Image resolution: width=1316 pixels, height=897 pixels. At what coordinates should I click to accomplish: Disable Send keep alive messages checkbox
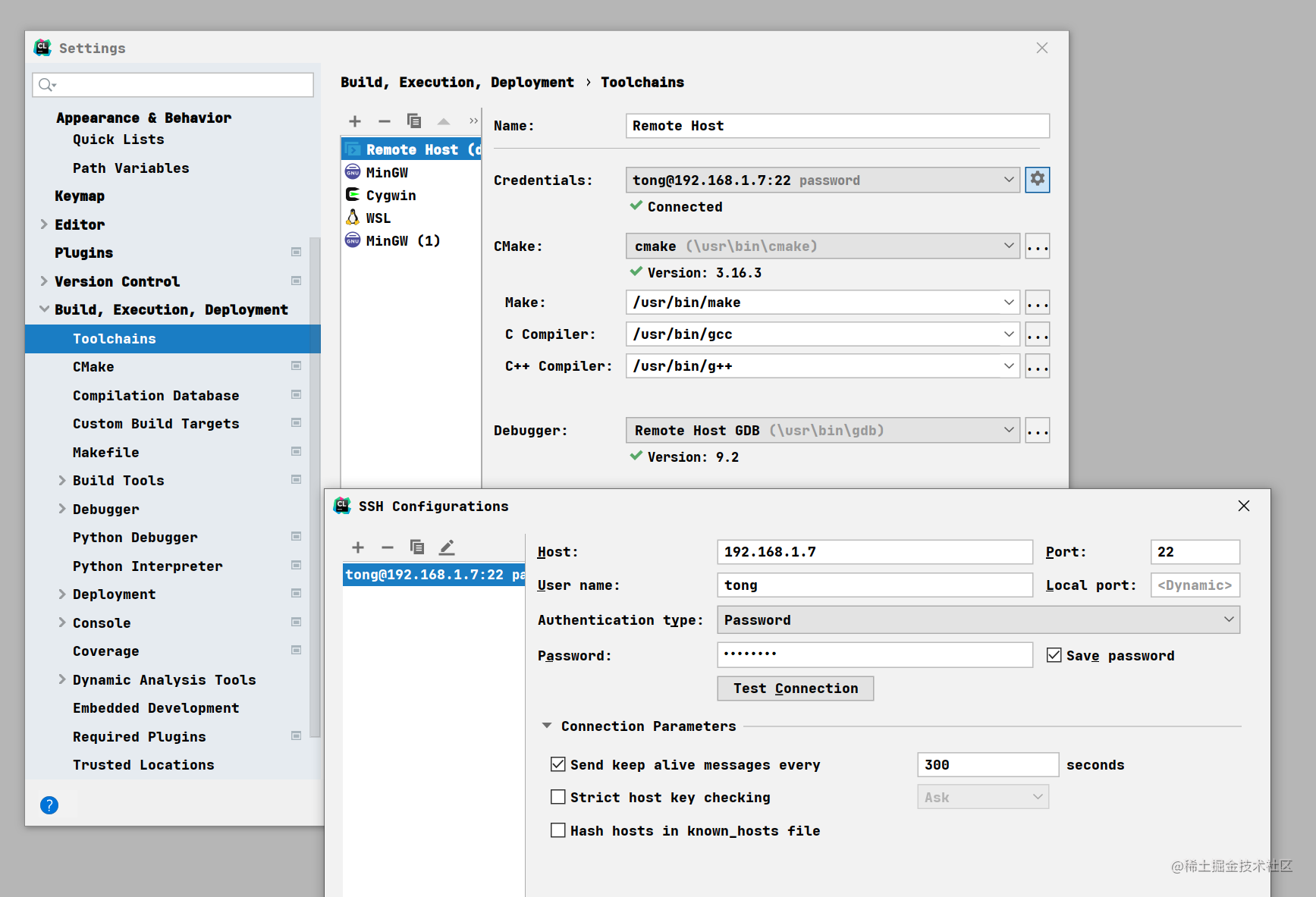click(x=558, y=764)
